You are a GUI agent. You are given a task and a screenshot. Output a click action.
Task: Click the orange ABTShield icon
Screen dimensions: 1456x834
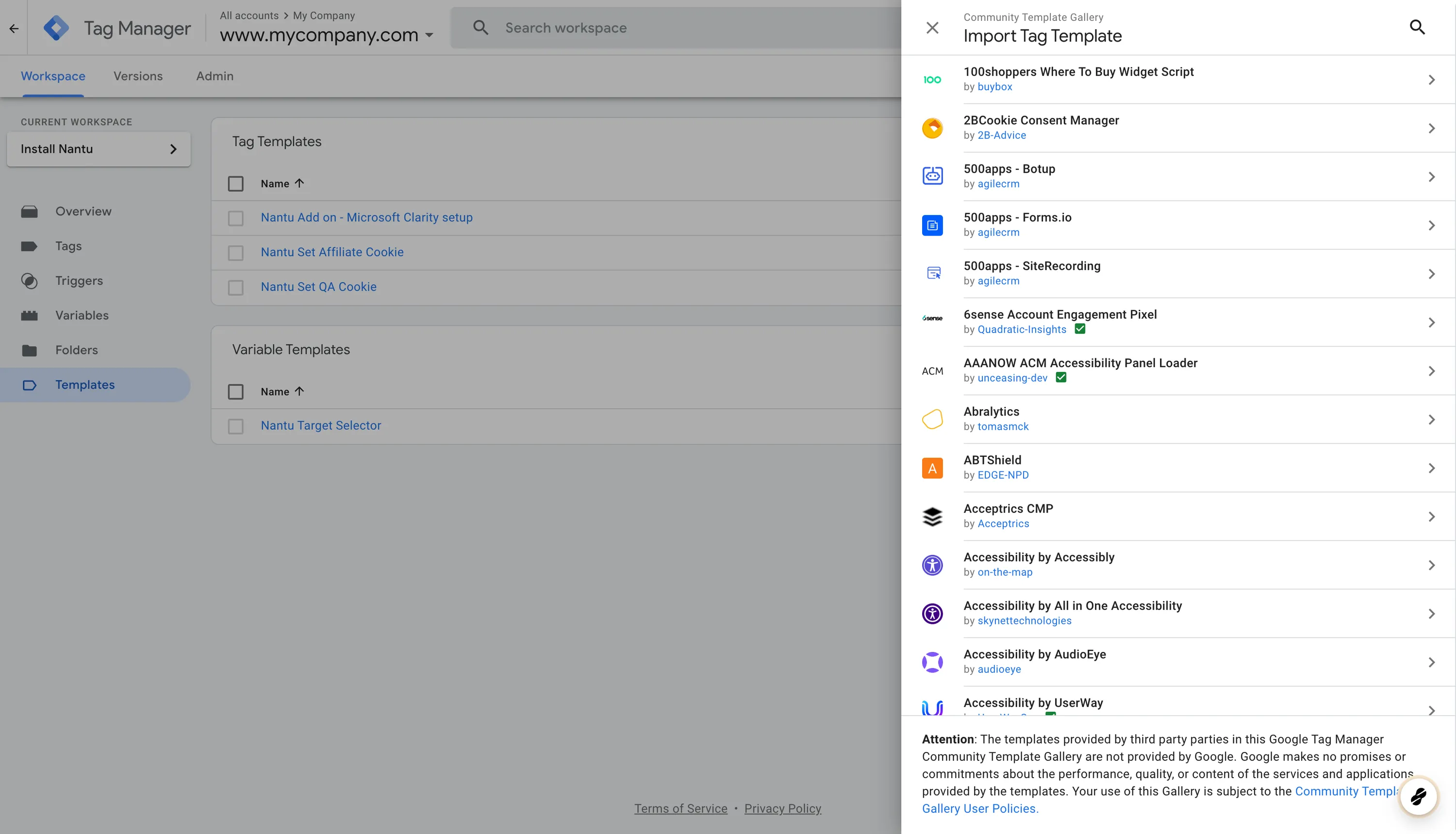932,468
